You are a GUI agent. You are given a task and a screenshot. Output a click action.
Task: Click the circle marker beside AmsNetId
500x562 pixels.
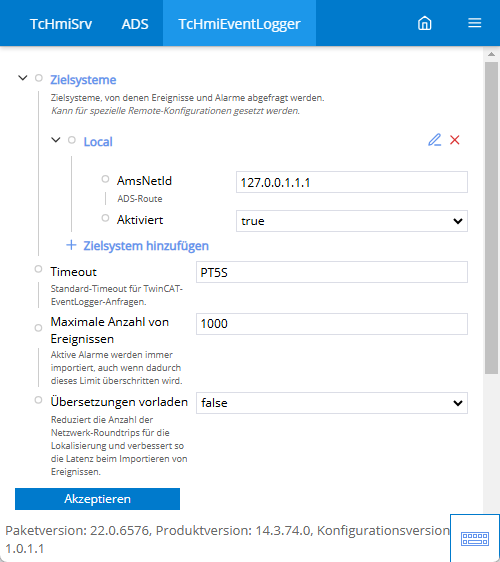click(x=105, y=179)
